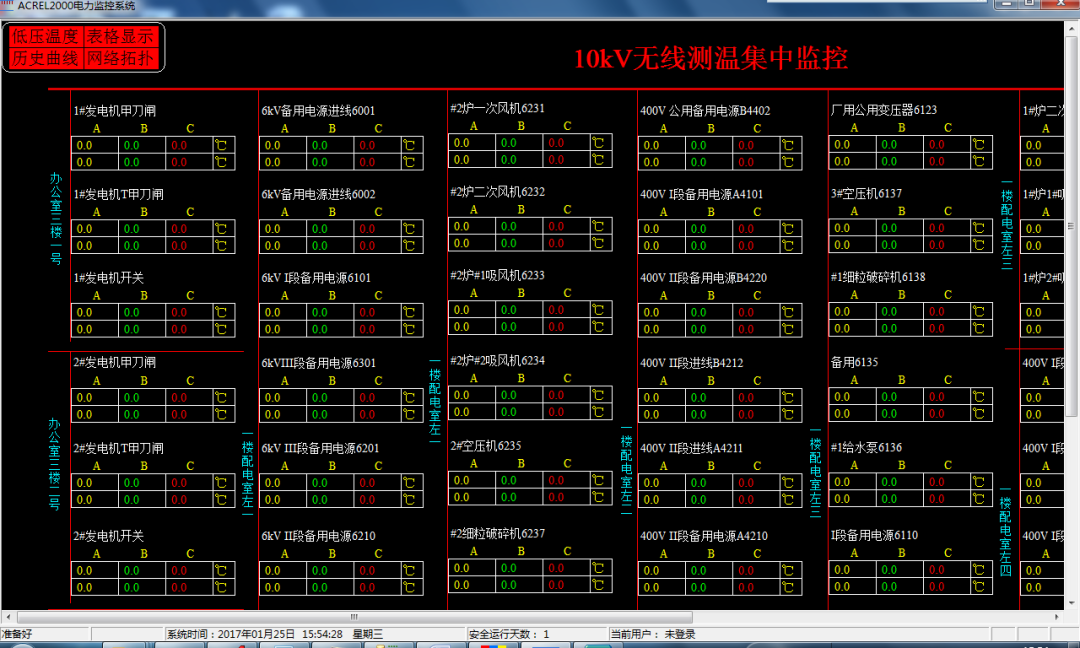The width and height of the screenshot is (1080, 648).
Task: Select the 400V 公用备用电源B4402 panel title
Action: tap(703, 110)
